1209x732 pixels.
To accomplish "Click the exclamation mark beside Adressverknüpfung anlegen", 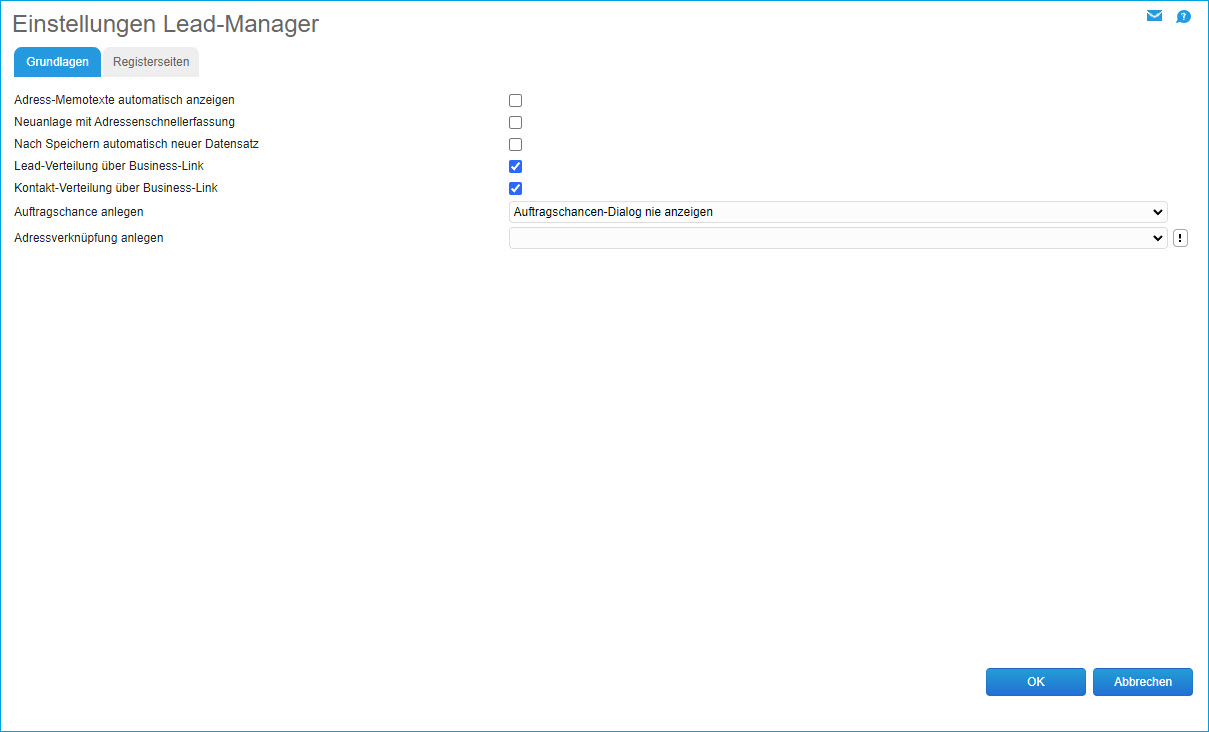I will click(x=1180, y=237).
